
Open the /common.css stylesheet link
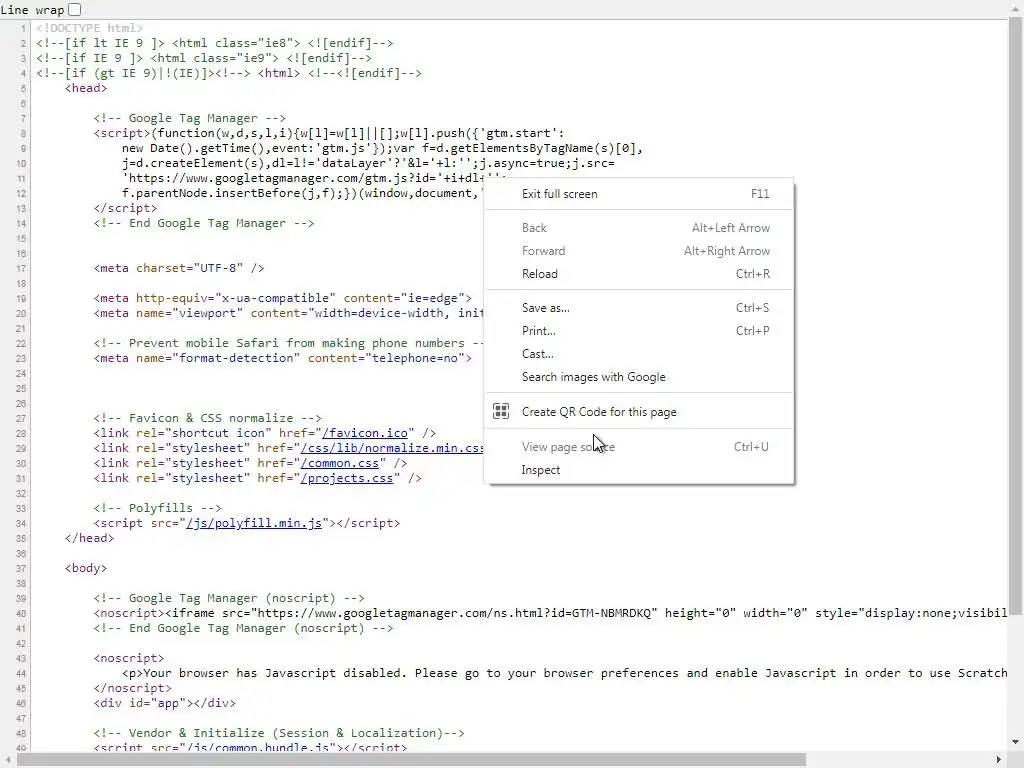[x=340, y=463]
